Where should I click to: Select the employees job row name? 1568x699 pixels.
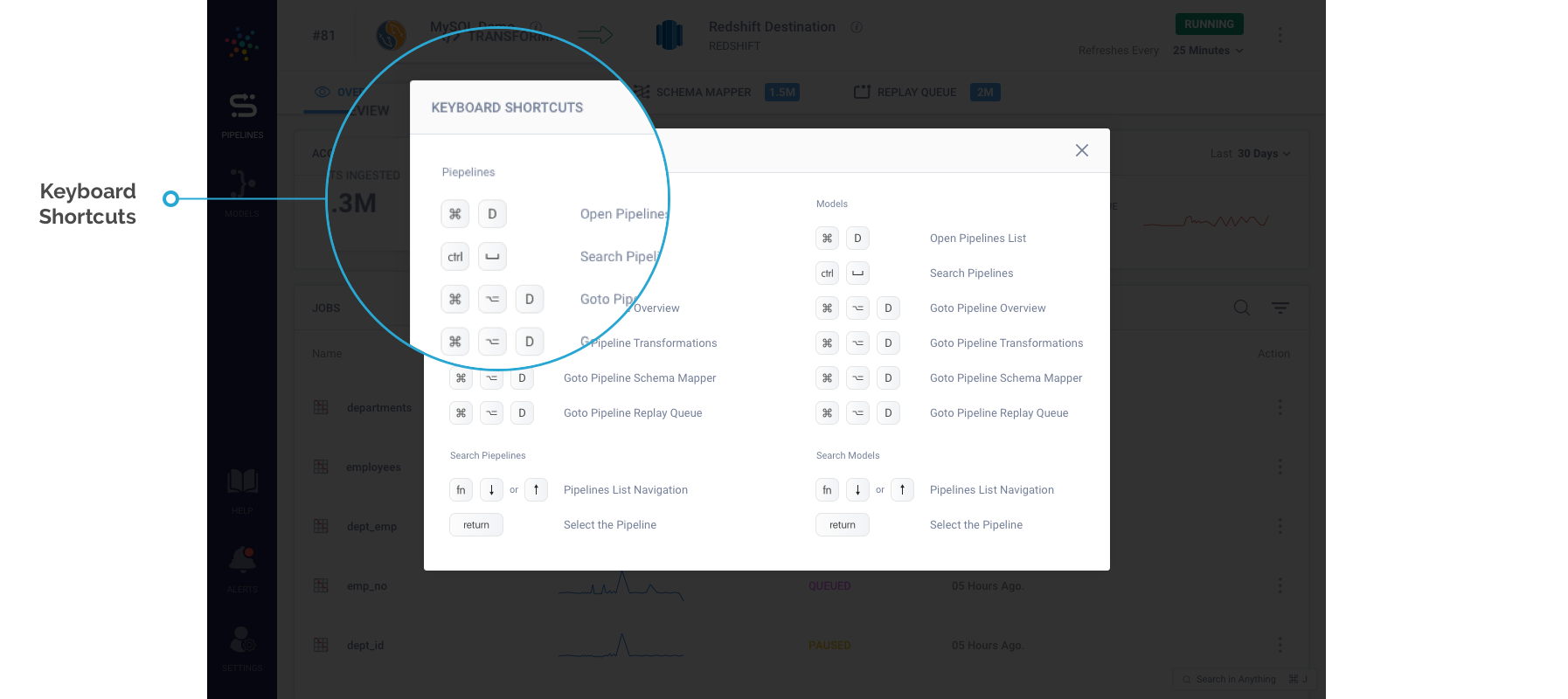point(373,467)
